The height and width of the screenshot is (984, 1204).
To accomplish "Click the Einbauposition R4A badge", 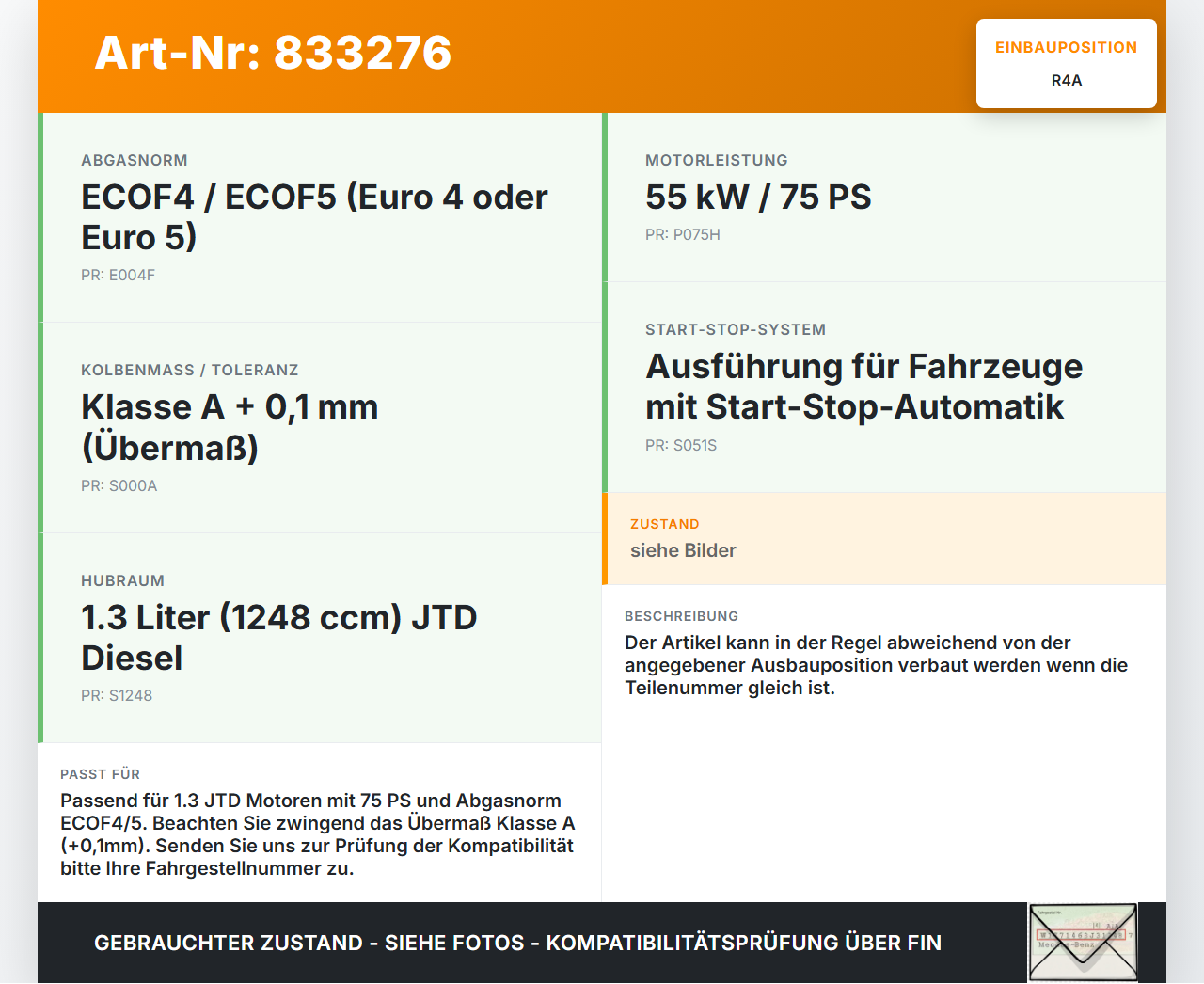I will click(x=1067, y=63).
